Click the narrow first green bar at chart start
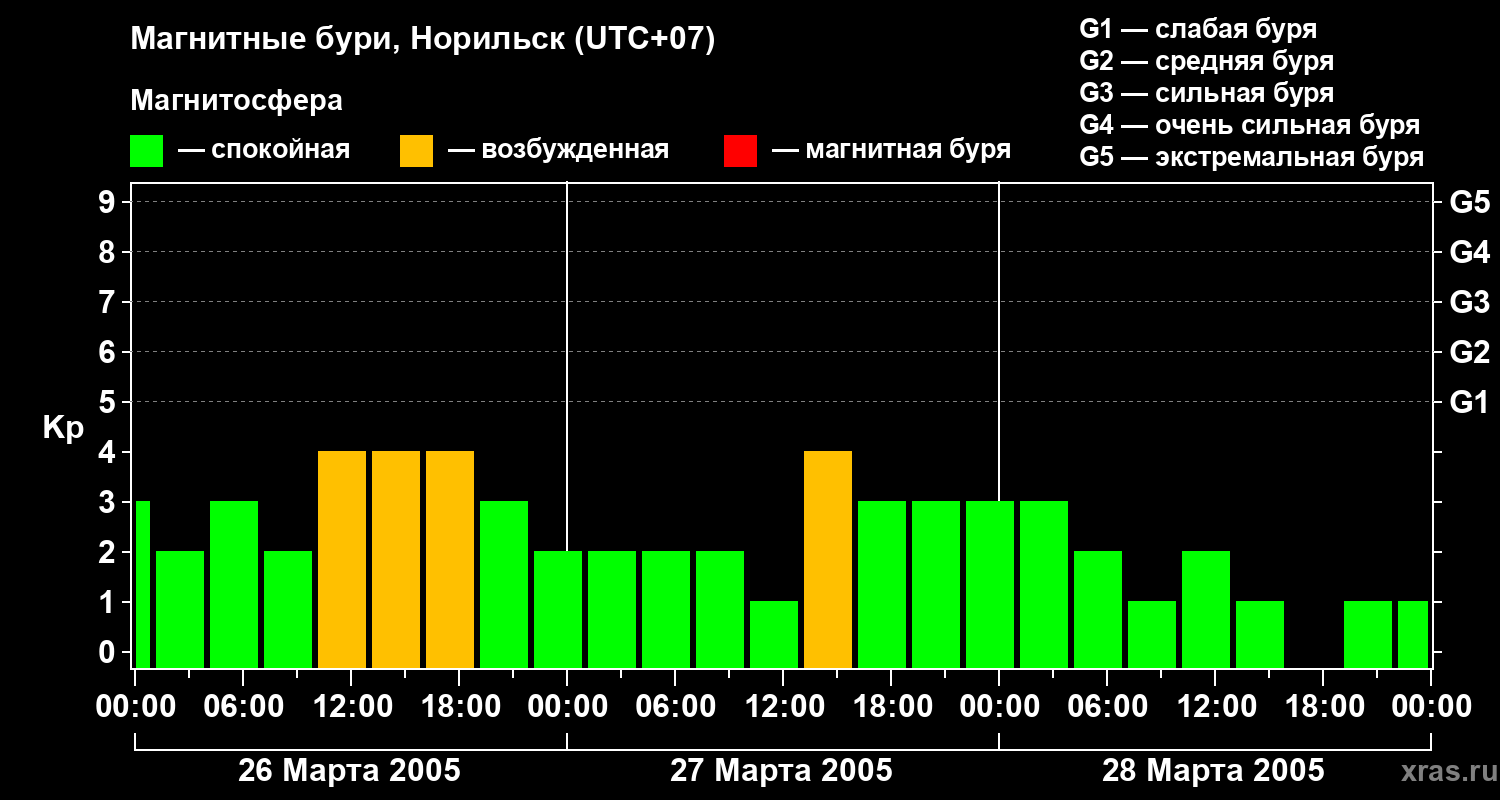Image resolution: width=1500 pixels, height=800 pixels. point(142,584)
